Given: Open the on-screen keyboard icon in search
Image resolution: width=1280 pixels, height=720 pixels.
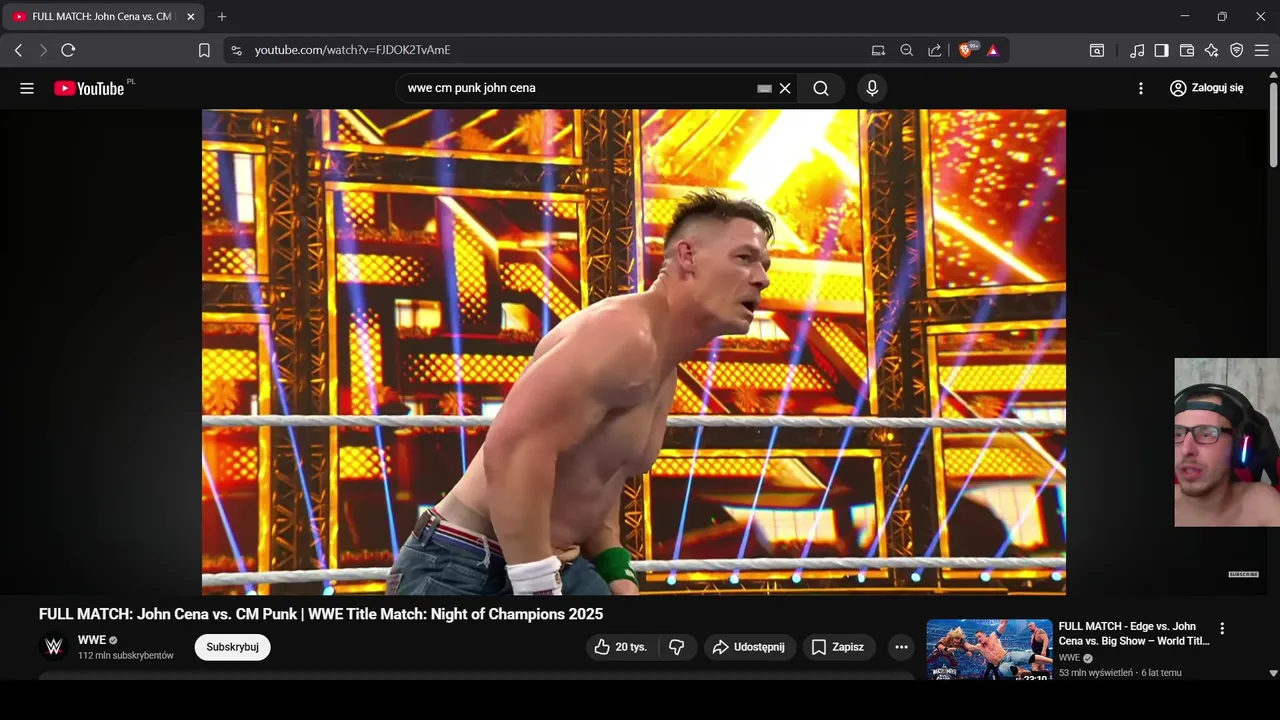Looking at the screenshot, I should 765,88.
